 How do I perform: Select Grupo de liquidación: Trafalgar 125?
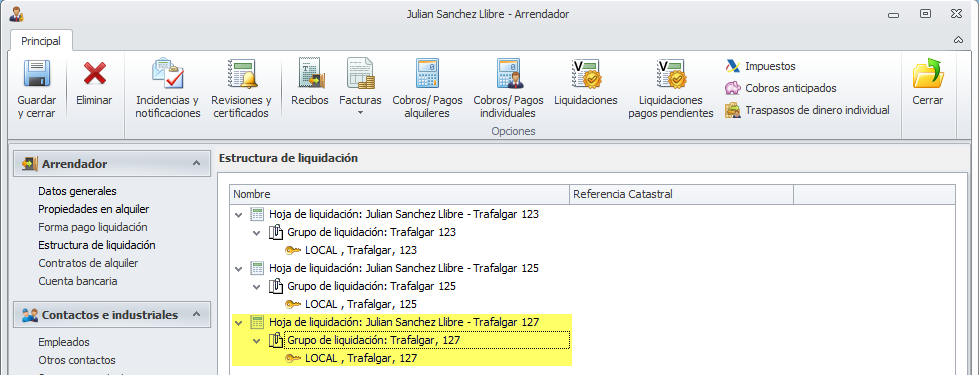click(371, 286)
